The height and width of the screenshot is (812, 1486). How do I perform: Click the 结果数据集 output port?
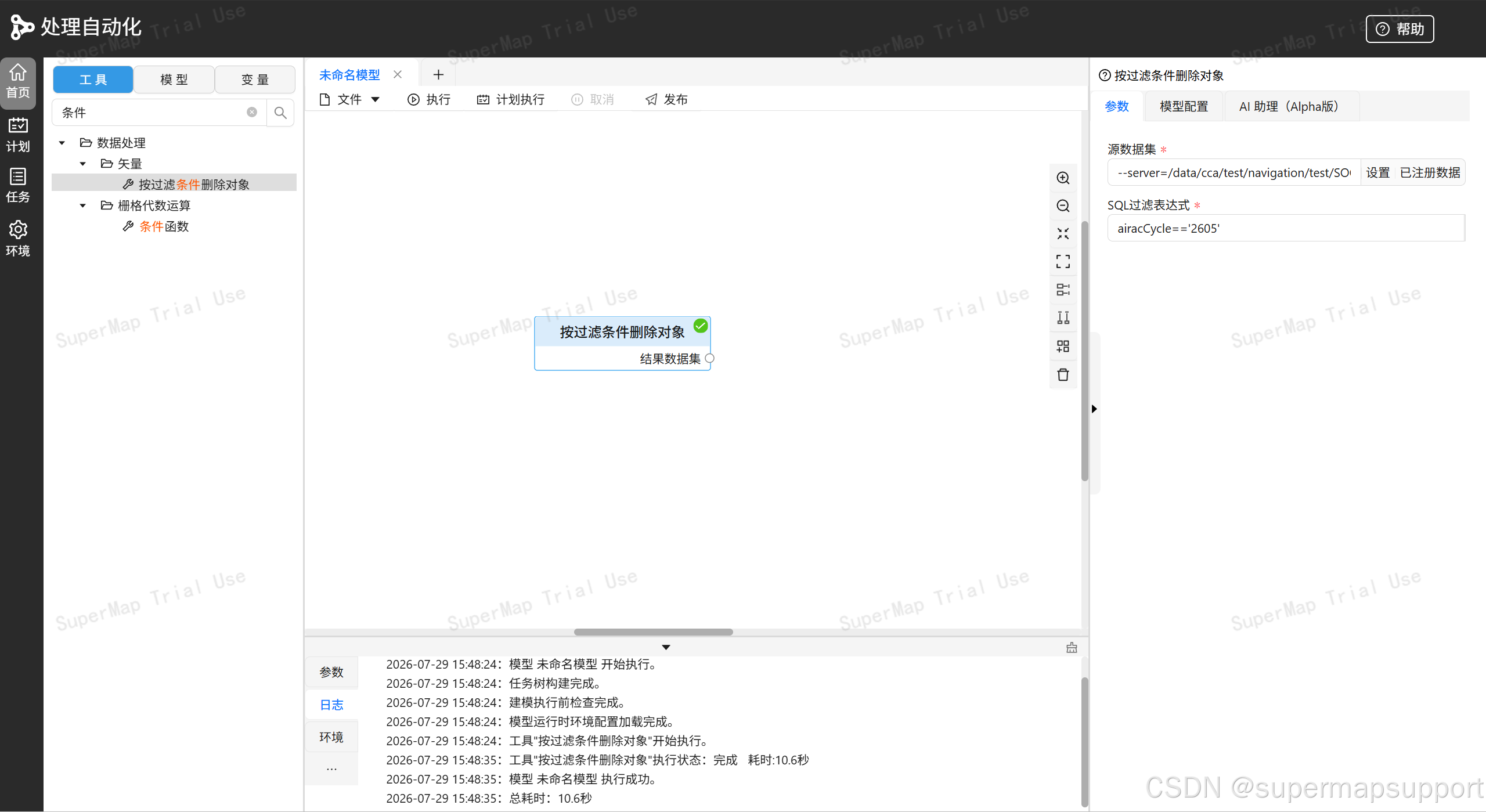point(709,359)
